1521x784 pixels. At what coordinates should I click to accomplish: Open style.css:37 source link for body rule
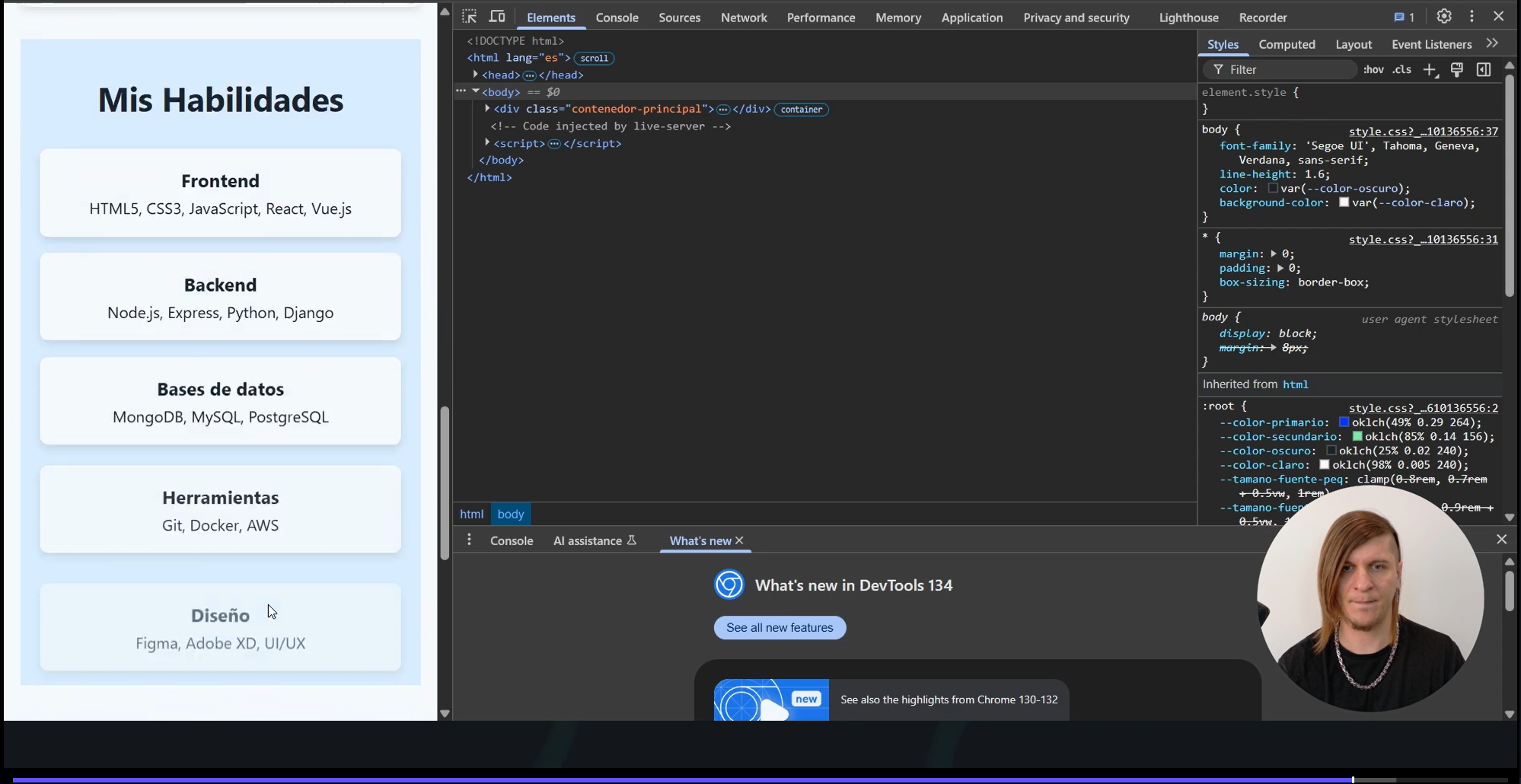coord(1423,132)
